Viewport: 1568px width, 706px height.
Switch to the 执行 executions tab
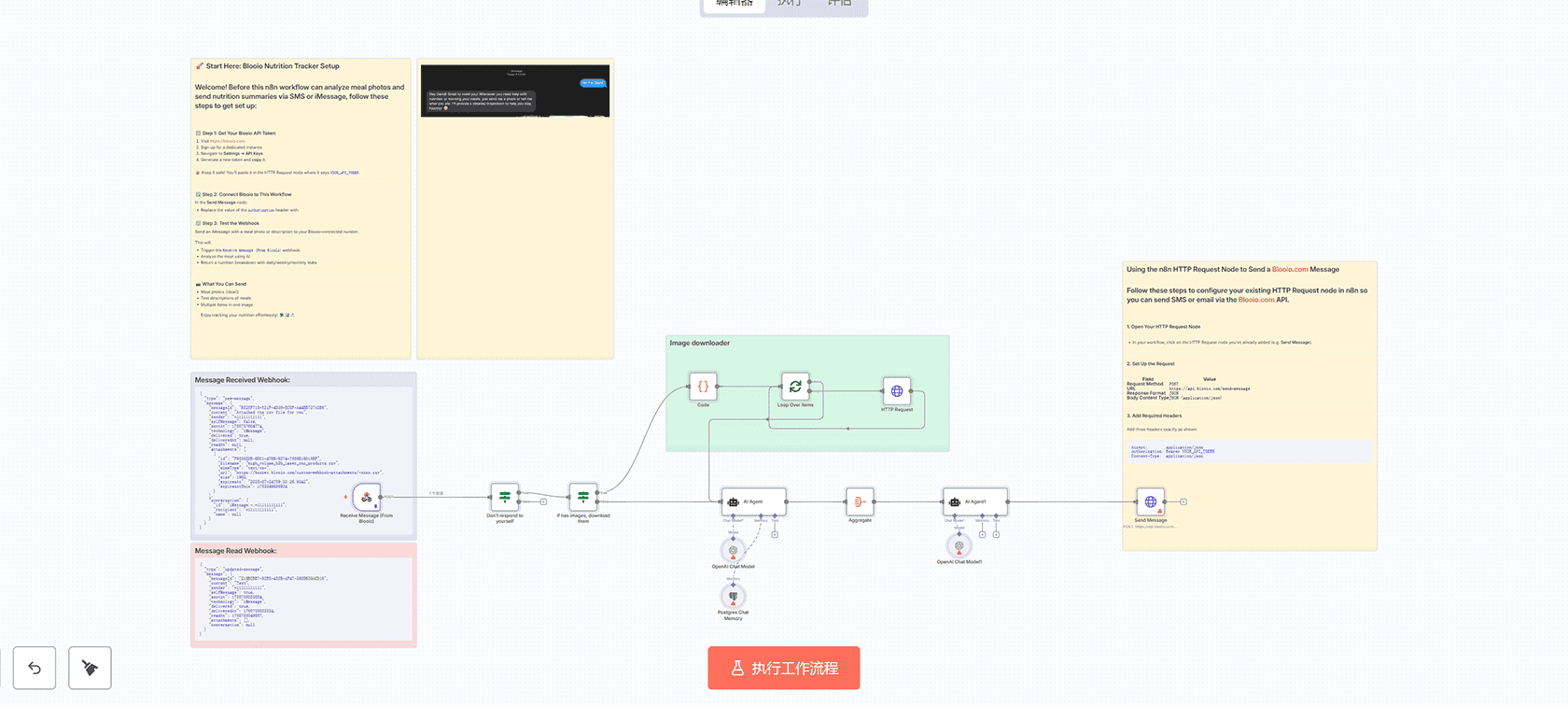pyautogui.click(x=790, y=4)
